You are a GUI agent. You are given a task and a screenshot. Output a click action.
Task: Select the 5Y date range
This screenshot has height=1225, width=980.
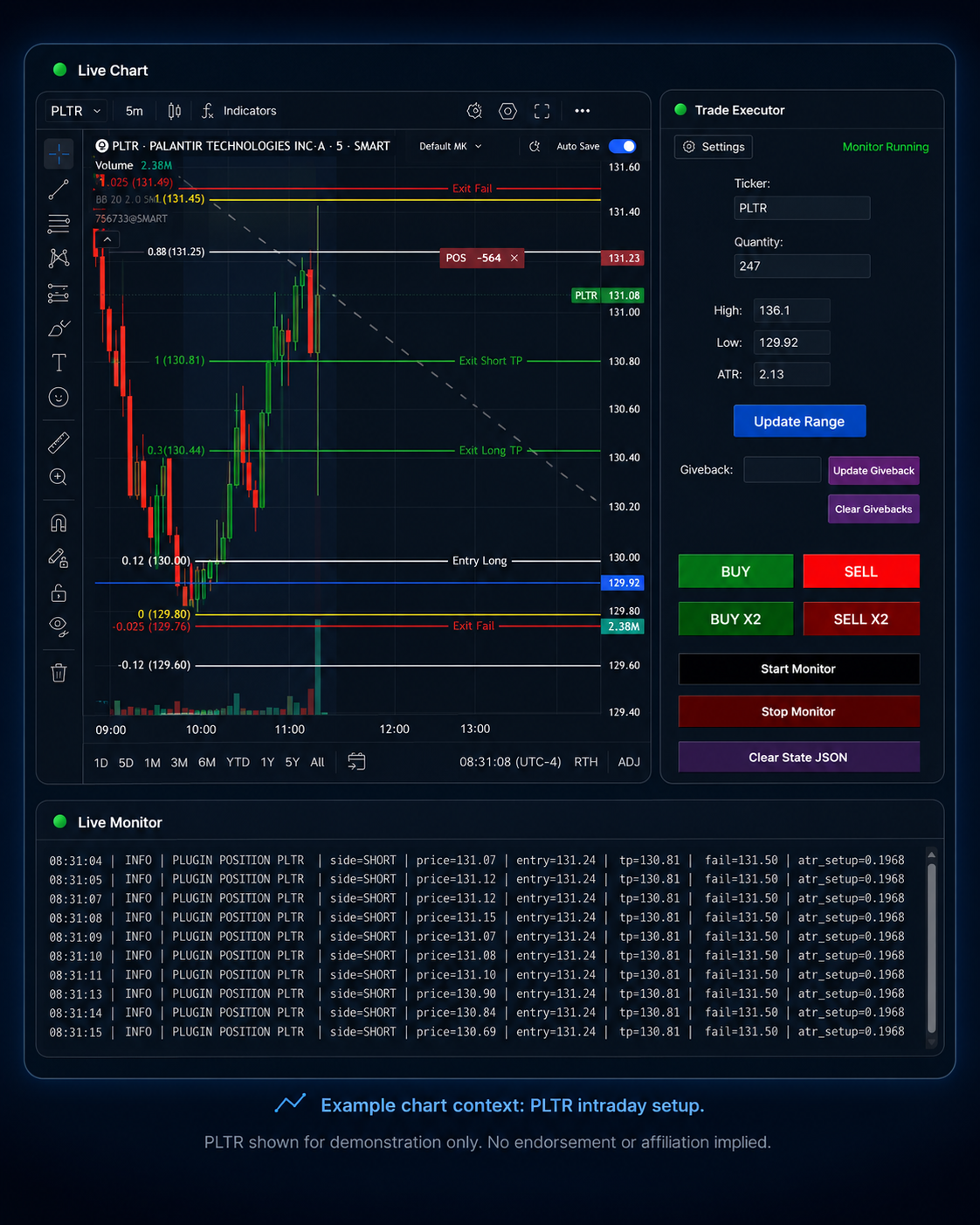292,763
